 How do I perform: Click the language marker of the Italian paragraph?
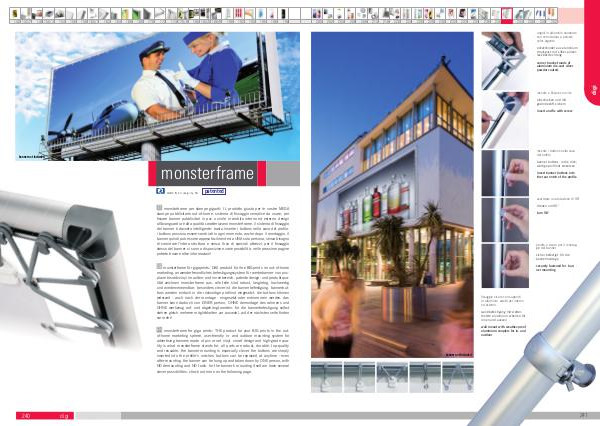click(x=159, y=207)
